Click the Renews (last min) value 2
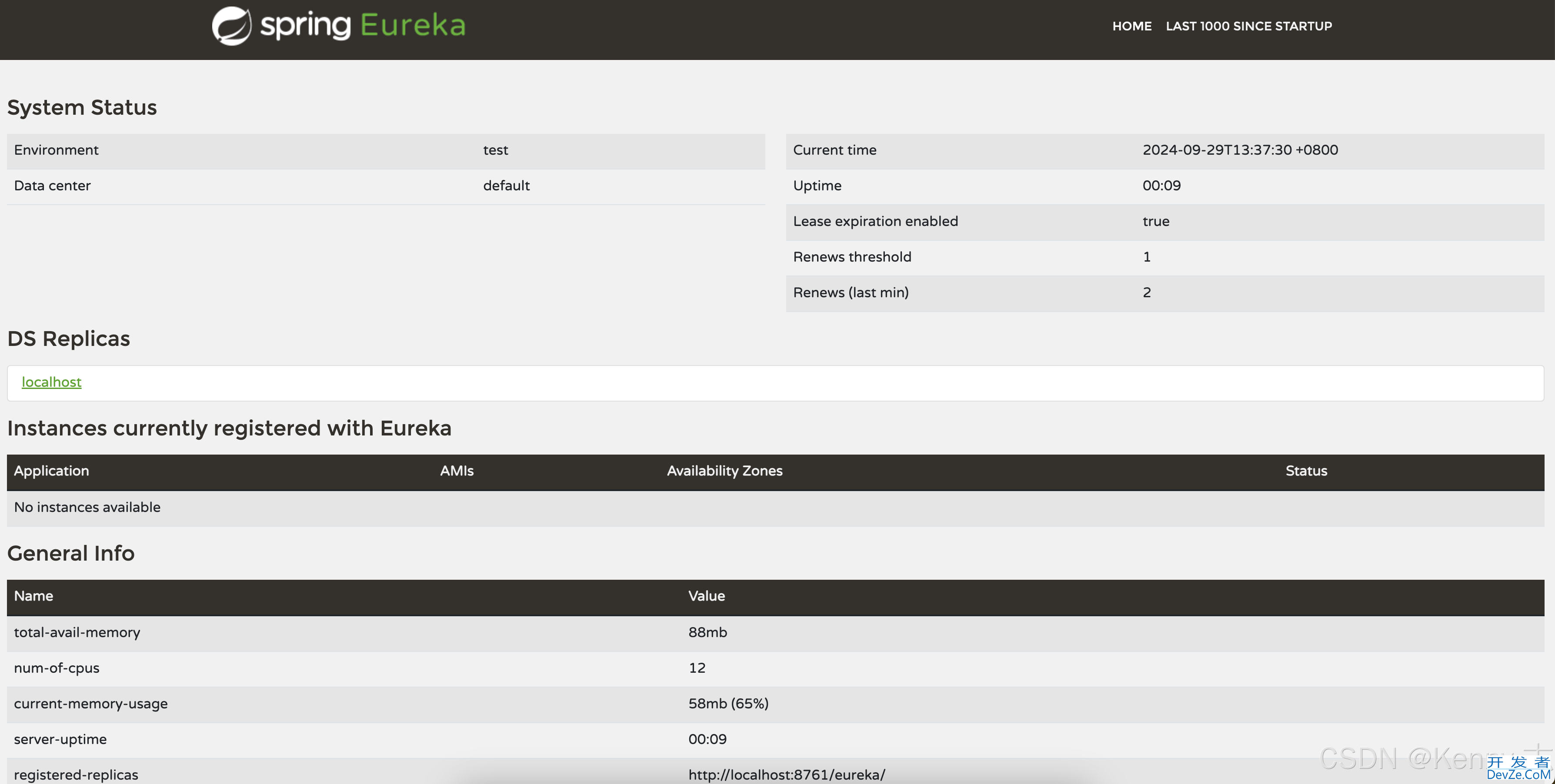The height and width of the screenshot is (784, 1555). tap(1147, 292)
